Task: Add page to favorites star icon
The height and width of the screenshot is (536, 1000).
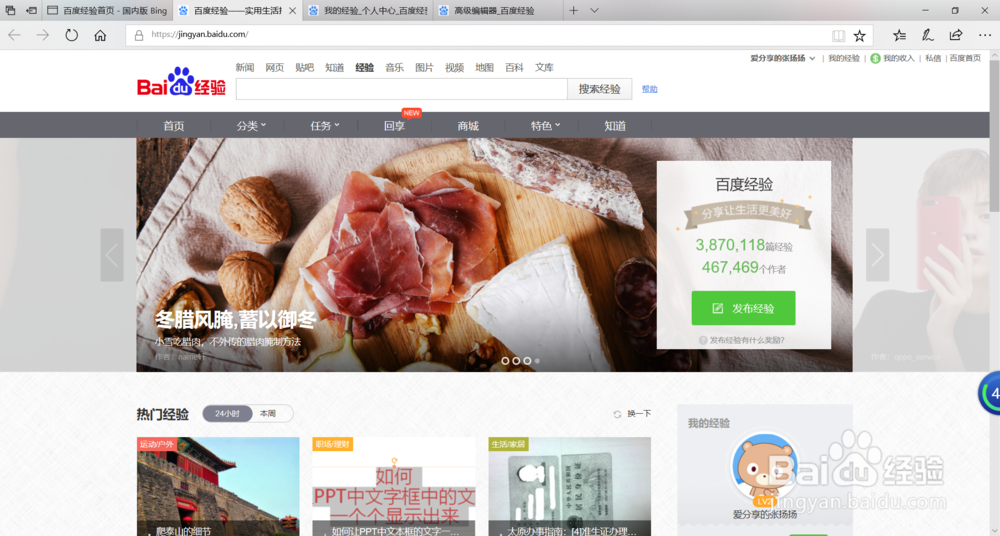Action: point(860,36)
